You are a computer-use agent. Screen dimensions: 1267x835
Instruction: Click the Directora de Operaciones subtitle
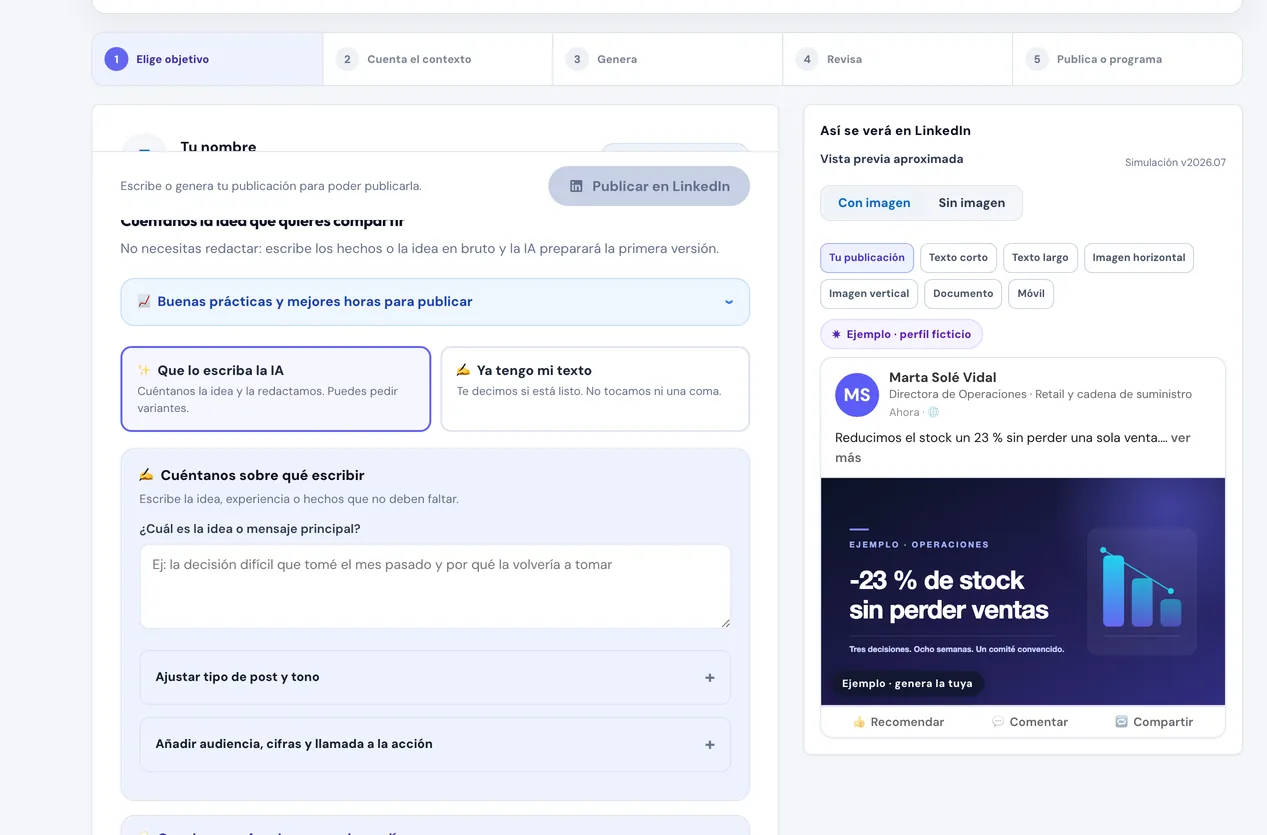1040,394
